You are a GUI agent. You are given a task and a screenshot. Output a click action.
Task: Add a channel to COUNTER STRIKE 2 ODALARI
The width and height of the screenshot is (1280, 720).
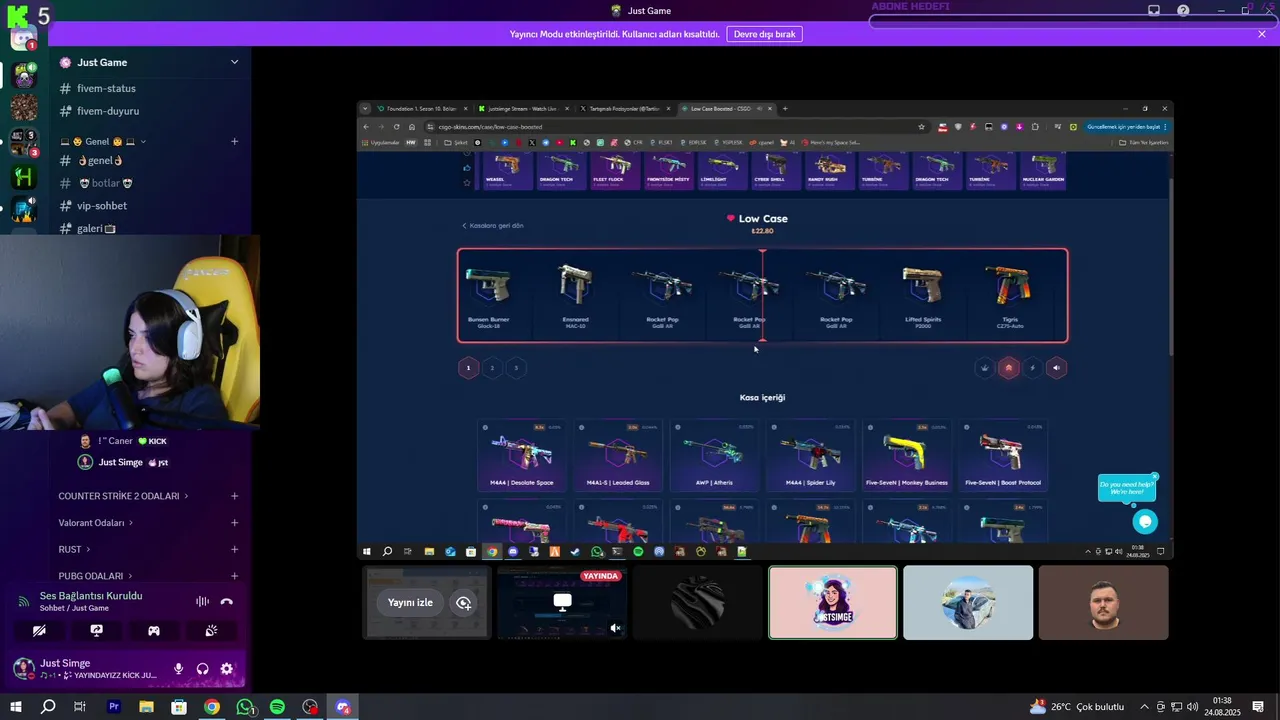(235, 496)
